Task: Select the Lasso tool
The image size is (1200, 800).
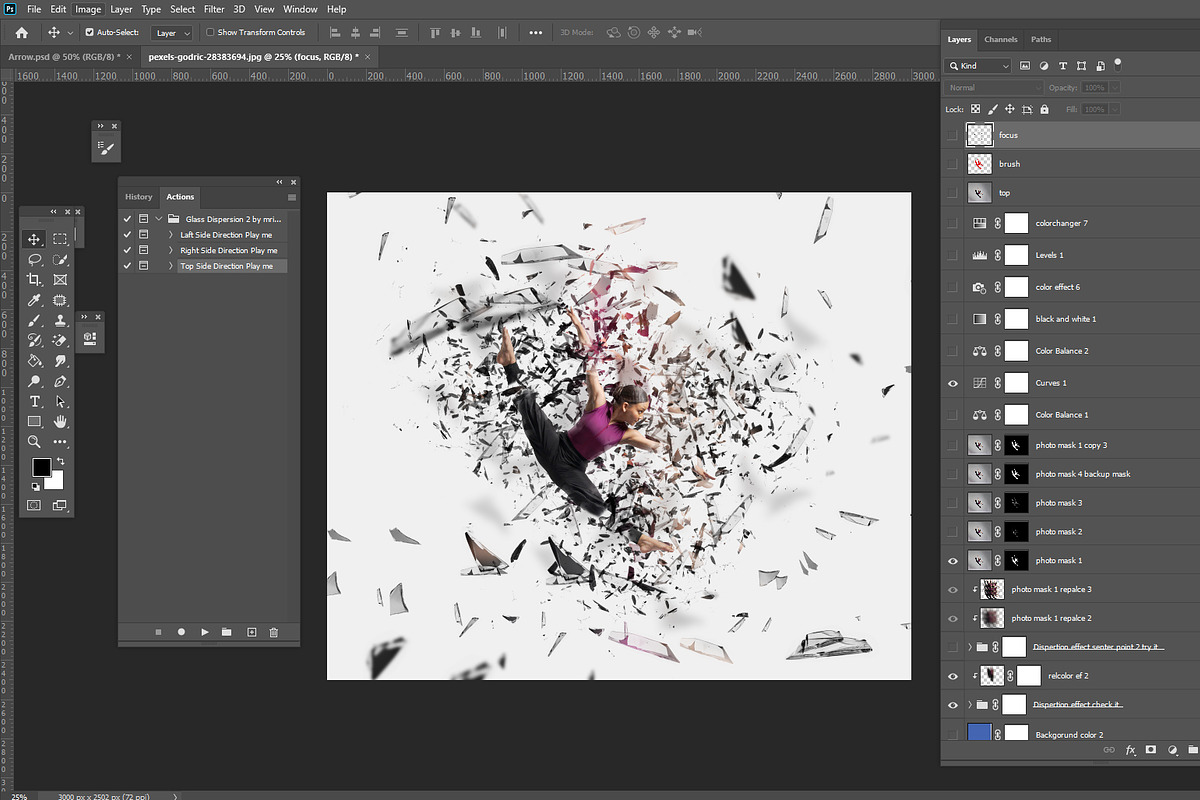Action: pyautogui.click(x=34, y=260)
